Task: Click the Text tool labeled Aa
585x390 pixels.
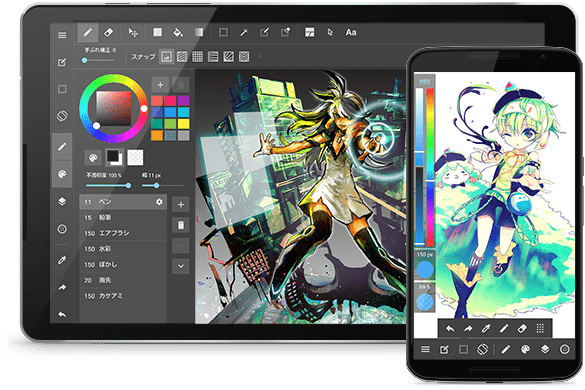Action: click(x=351, y=32)
